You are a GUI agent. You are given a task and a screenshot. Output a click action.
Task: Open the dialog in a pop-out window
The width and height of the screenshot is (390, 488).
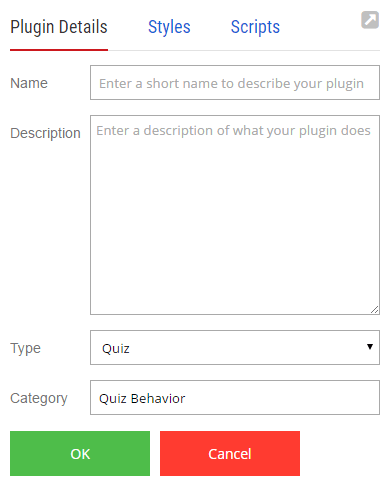pos(370,20)
